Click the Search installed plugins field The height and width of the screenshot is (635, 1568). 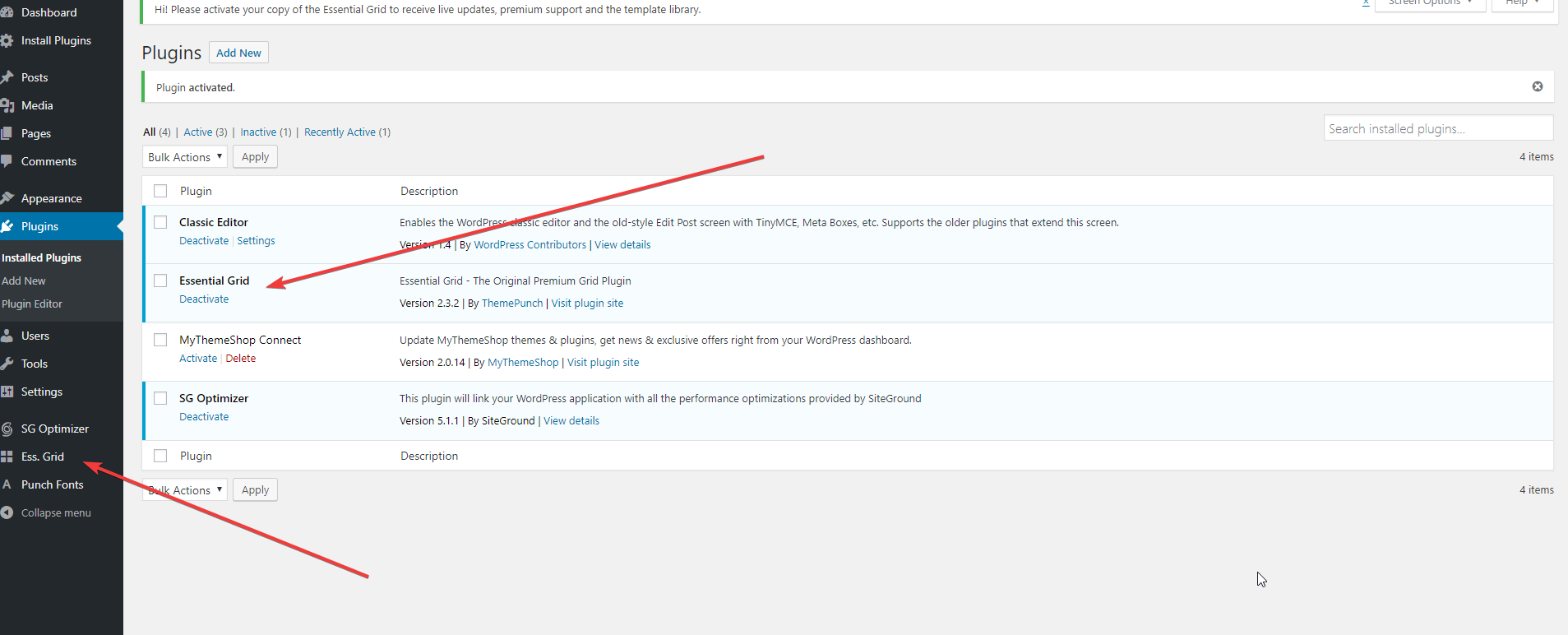pyautogui.click(x=1438, y=128)
